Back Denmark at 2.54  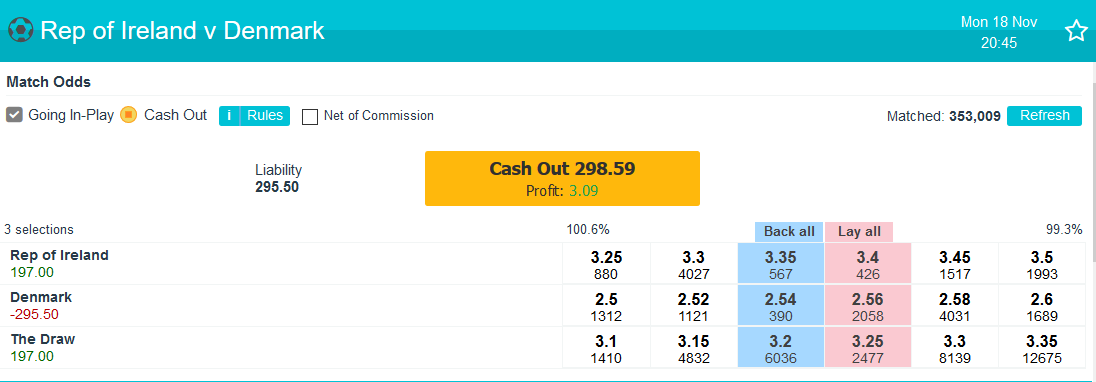[781, 306]
